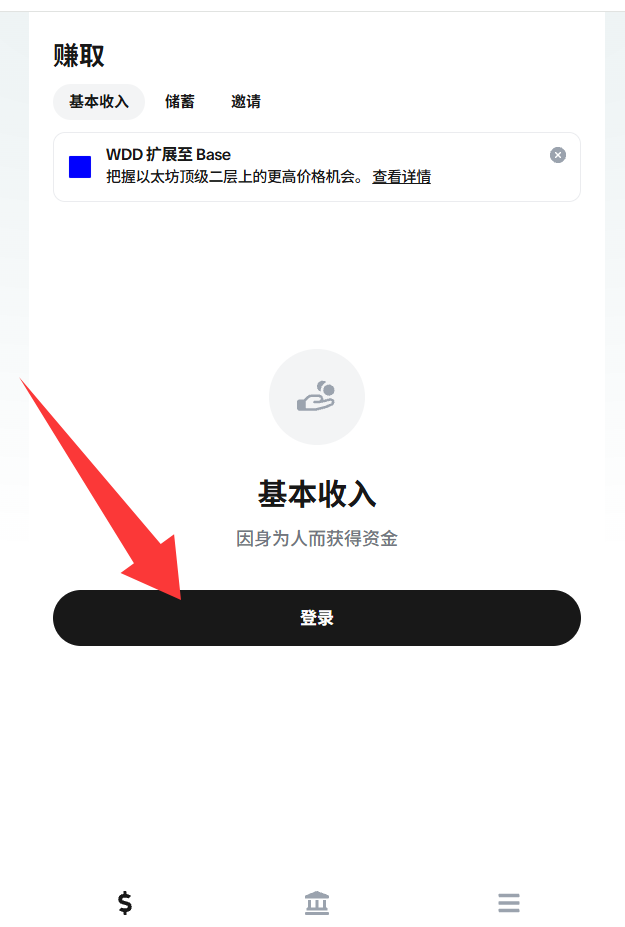Switch to the 邀请 tab

pos(246,102)
